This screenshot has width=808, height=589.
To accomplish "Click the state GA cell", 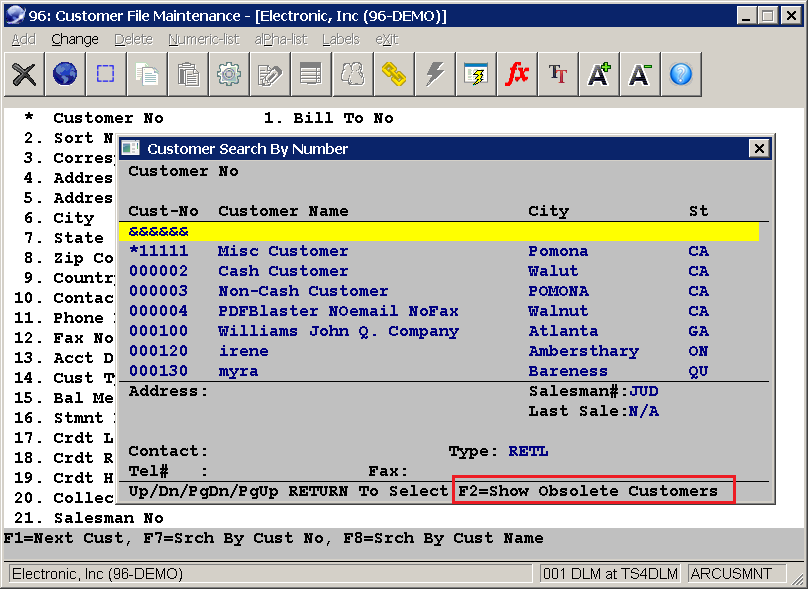I will (698, 331).
